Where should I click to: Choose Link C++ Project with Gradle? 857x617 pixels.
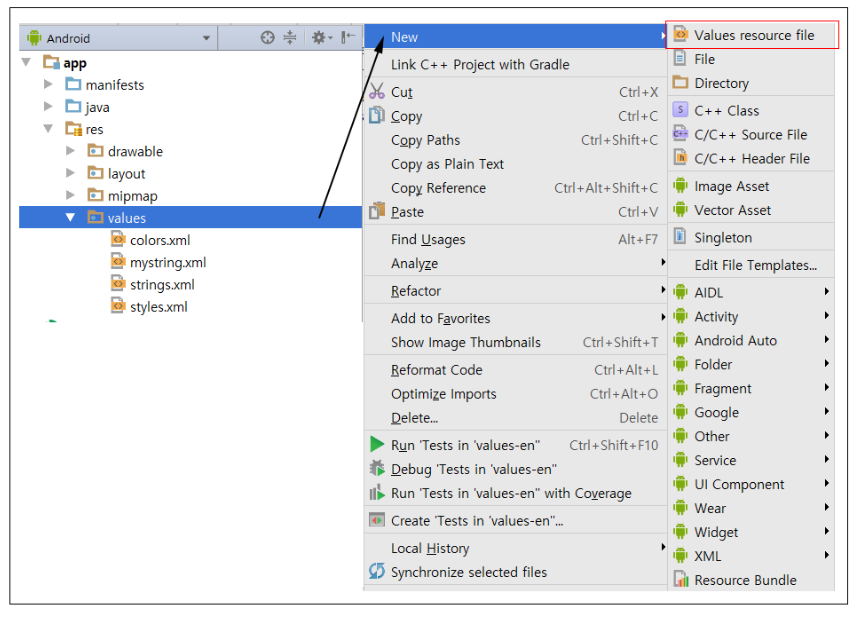point(515,64)
